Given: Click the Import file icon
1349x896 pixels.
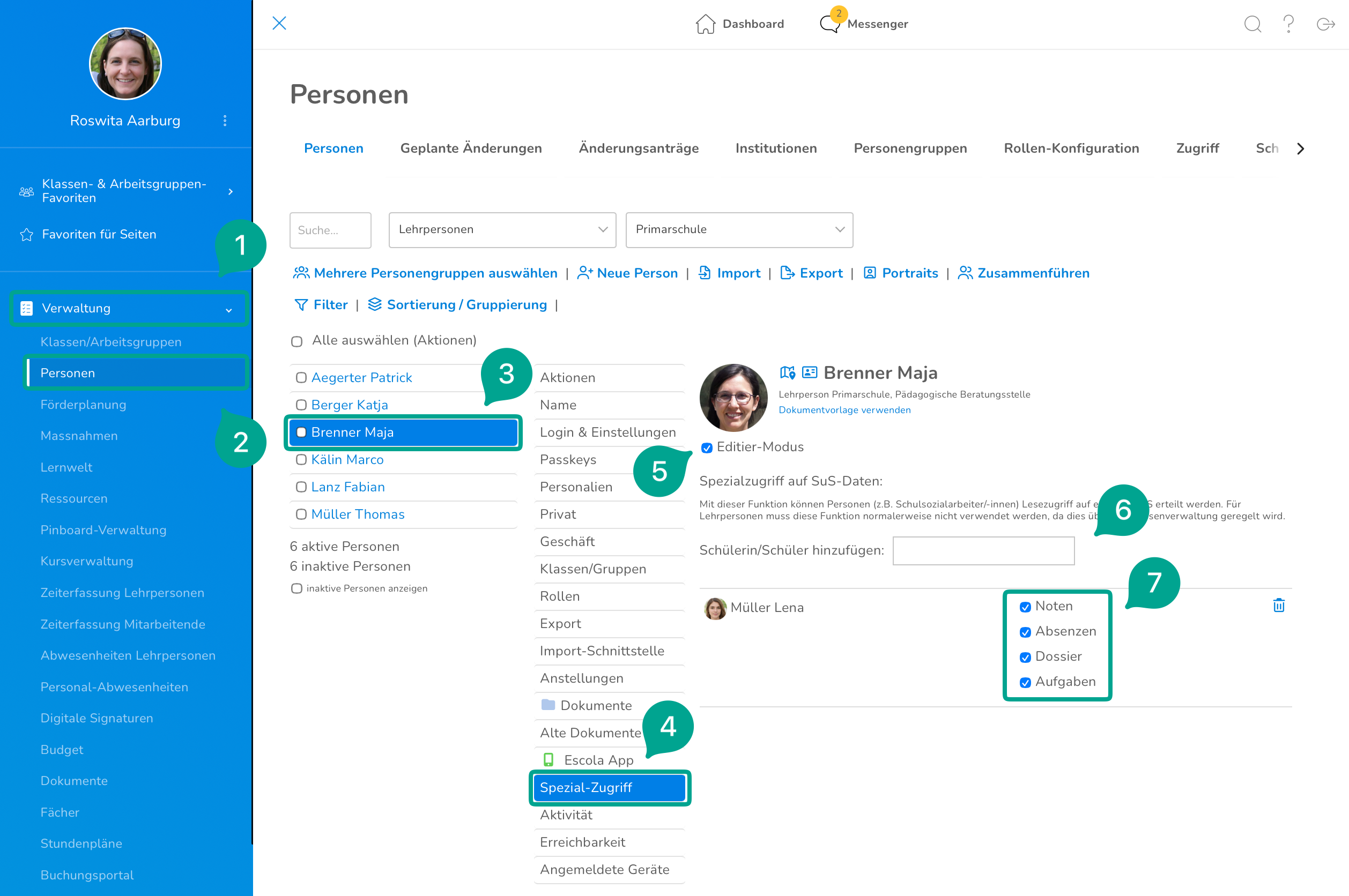Looking at the screenshot, I should (x=705, y=273).
